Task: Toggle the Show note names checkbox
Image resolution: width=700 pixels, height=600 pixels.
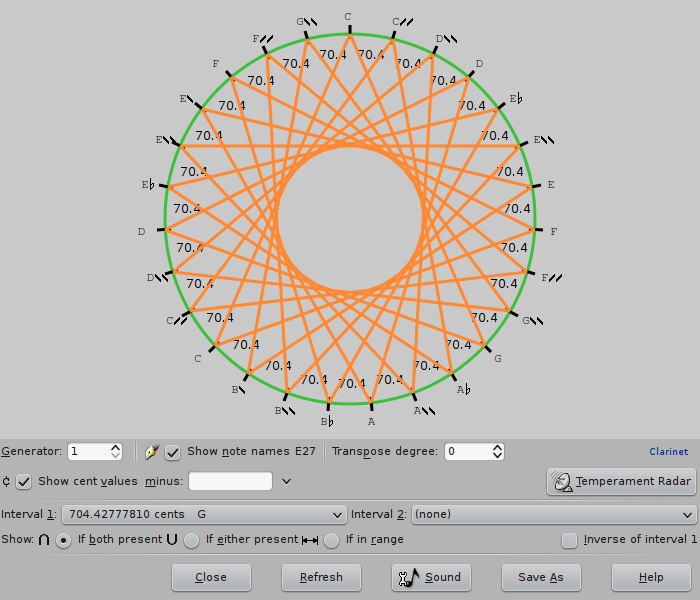Action: point(173,452)
